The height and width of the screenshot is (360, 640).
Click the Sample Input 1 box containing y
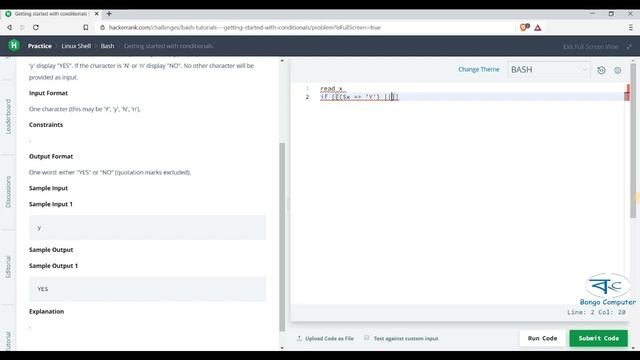tap(147, 227)
